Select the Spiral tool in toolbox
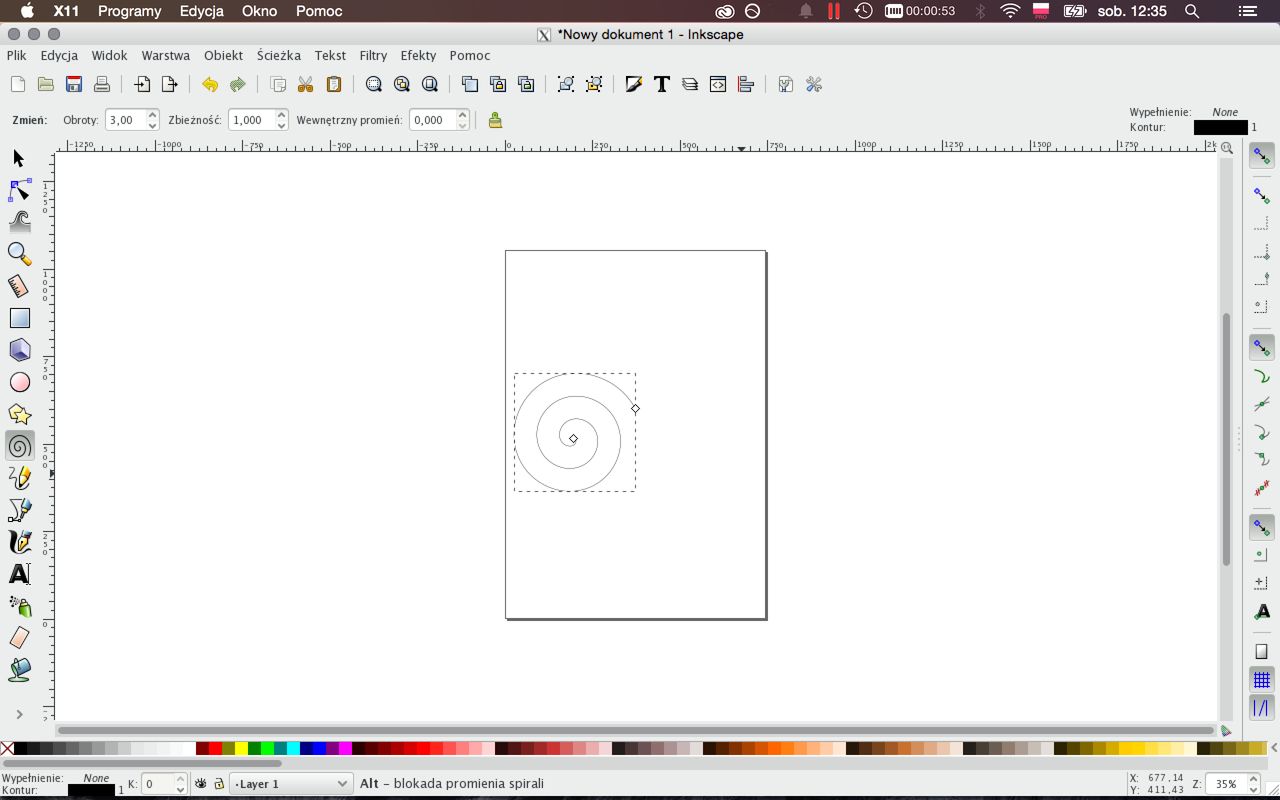The height and width of the screenshot is (800, 1280). coord(19,446)
